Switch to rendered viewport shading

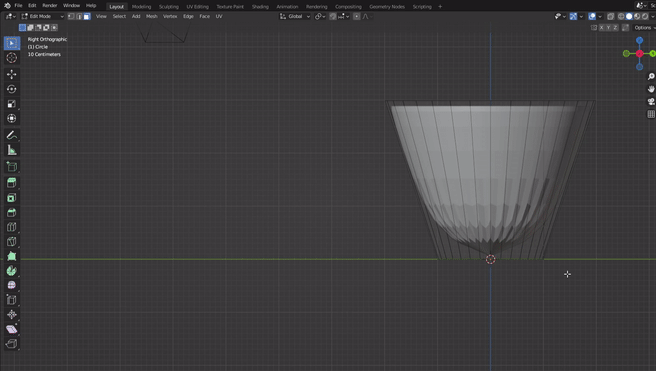[x=645, y=16]
